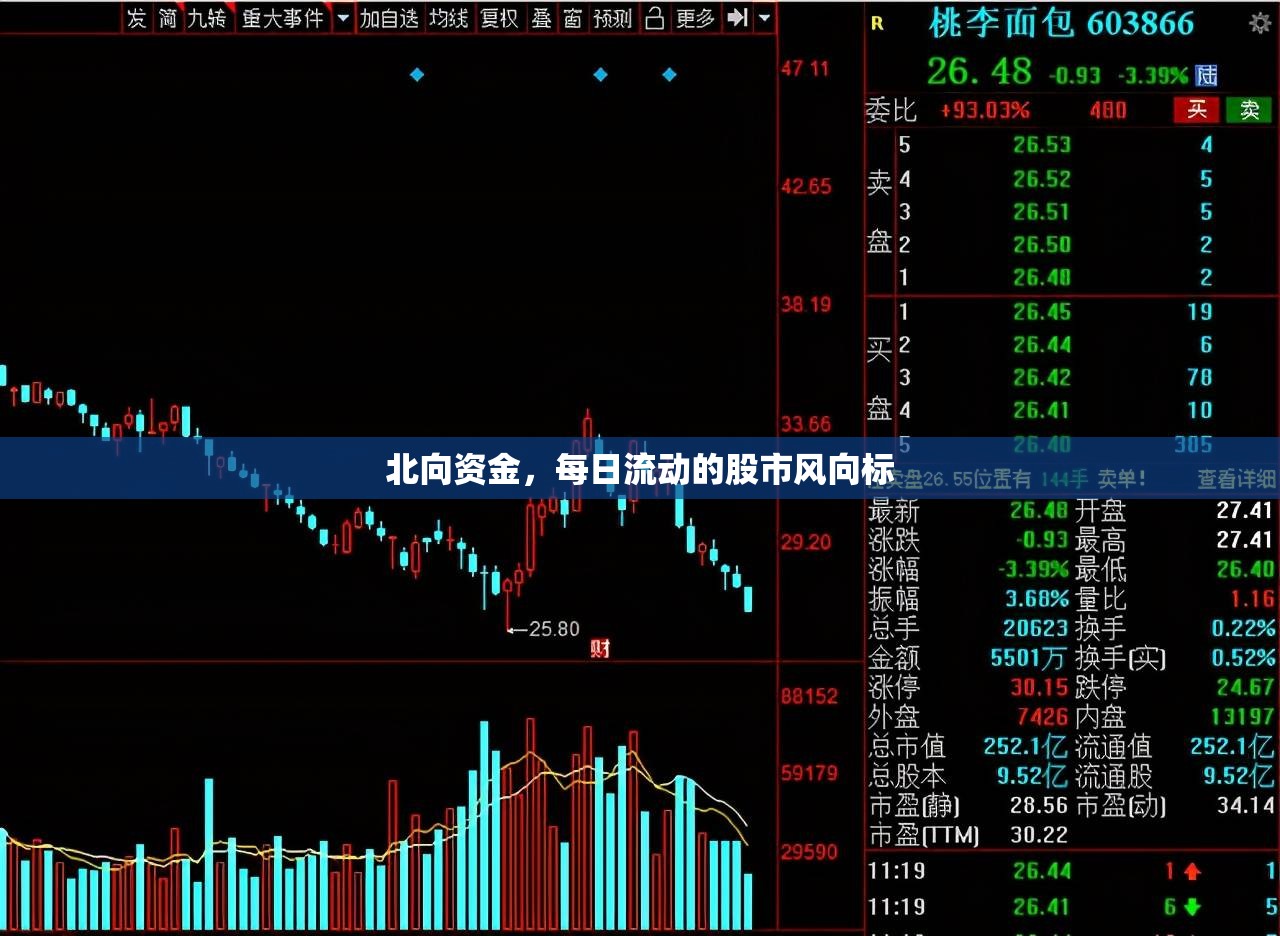Open the 重大事件 major events item
This screenshot has width=1280, height=936.
pos(283,17)
